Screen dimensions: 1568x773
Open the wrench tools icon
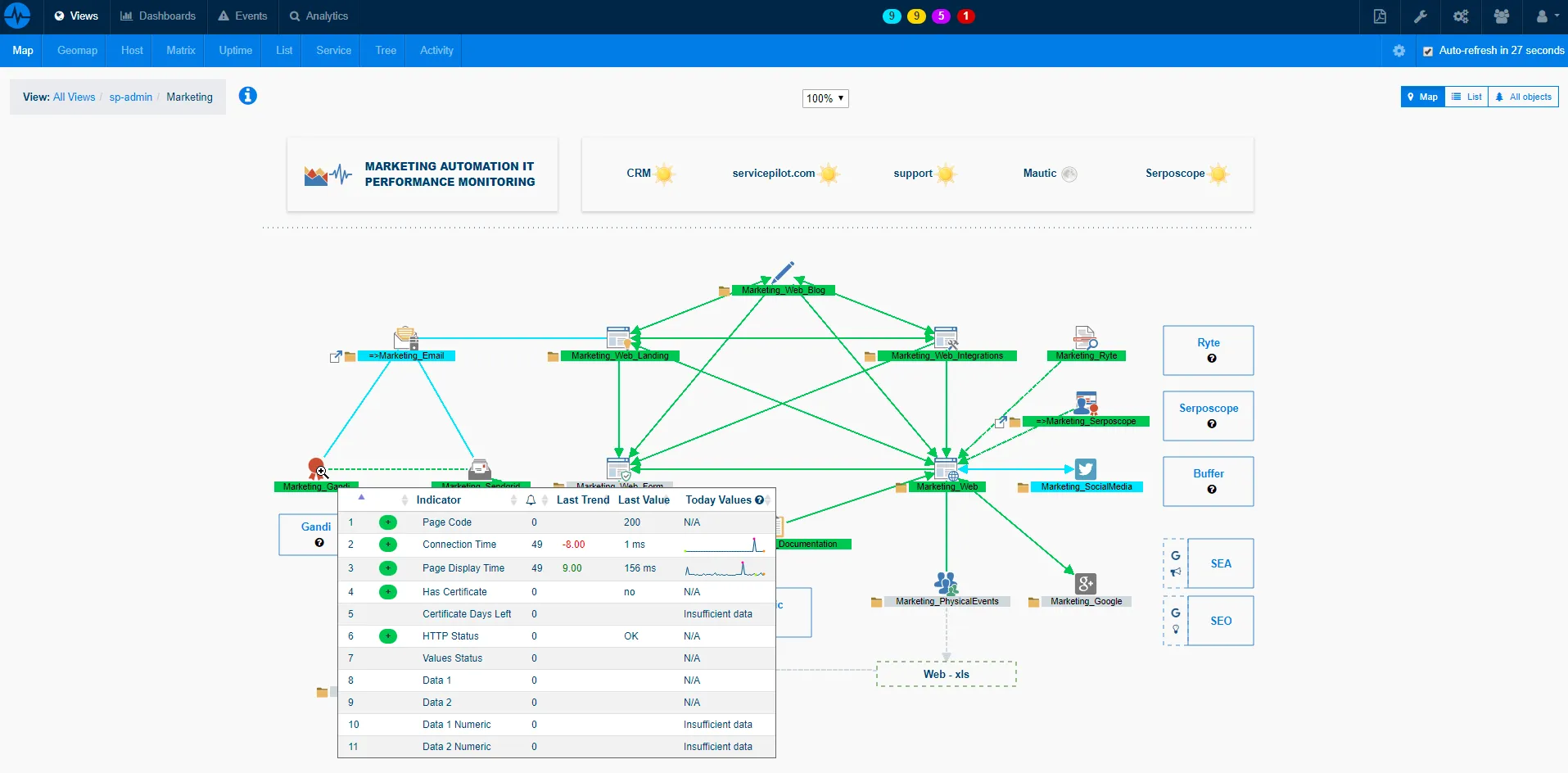[1421, 16]
